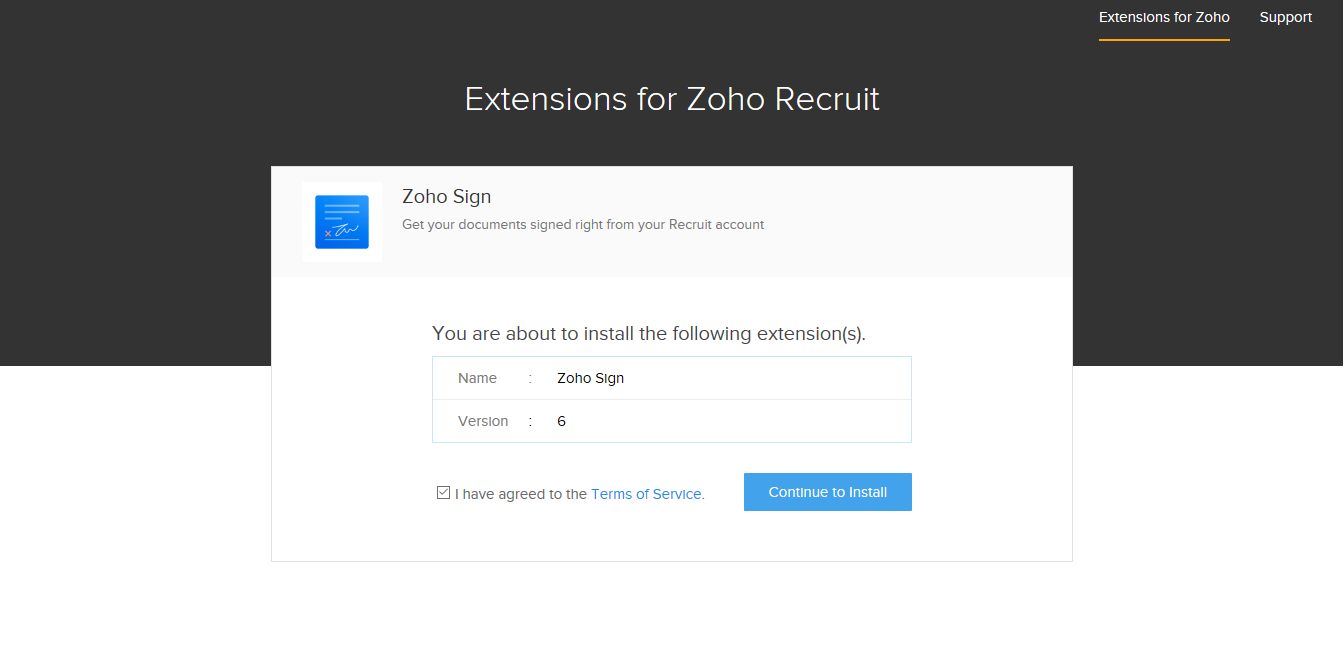This screenshot has height=654, width=1344.
Task: Select the Version label in the details table
Action: pyautogui.click(x=483, y=421)
